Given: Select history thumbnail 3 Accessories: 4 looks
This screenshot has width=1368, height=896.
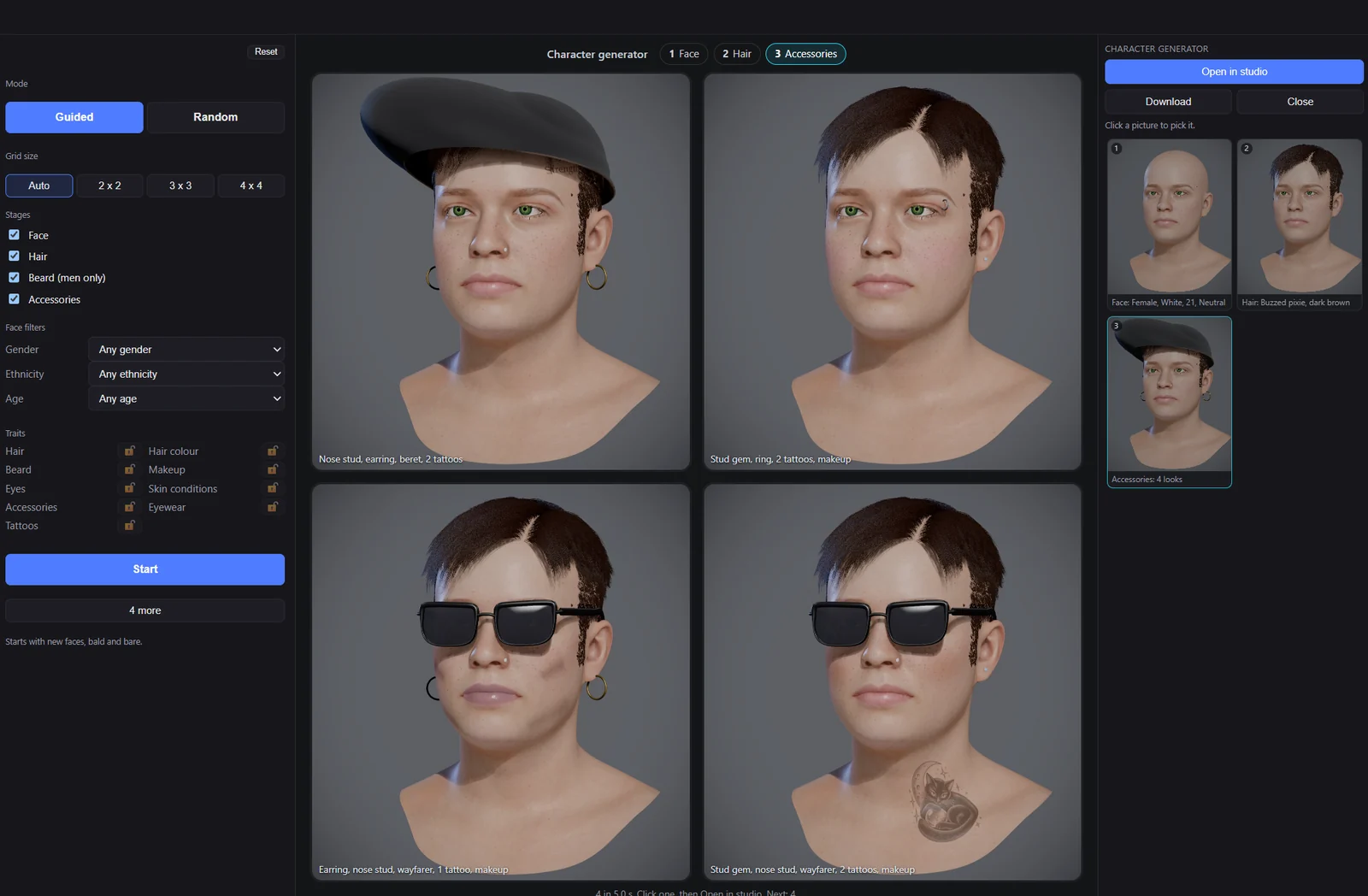Looking at the screenshot, I should [1169, 402].
